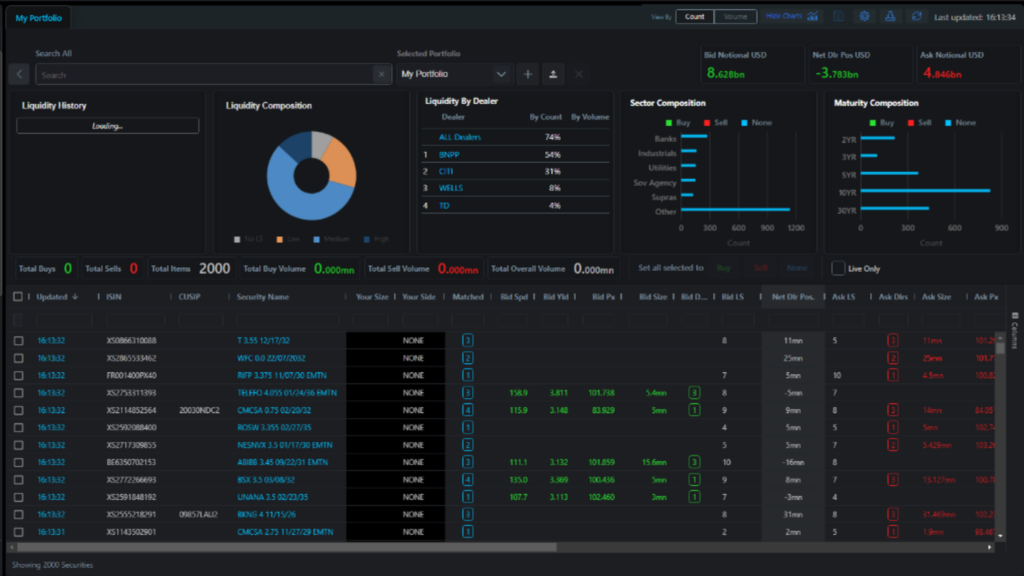The height and width of the screenshot is (576, 1024).
Task: Enable the Live Only checkbox
Action: [838, 268]
